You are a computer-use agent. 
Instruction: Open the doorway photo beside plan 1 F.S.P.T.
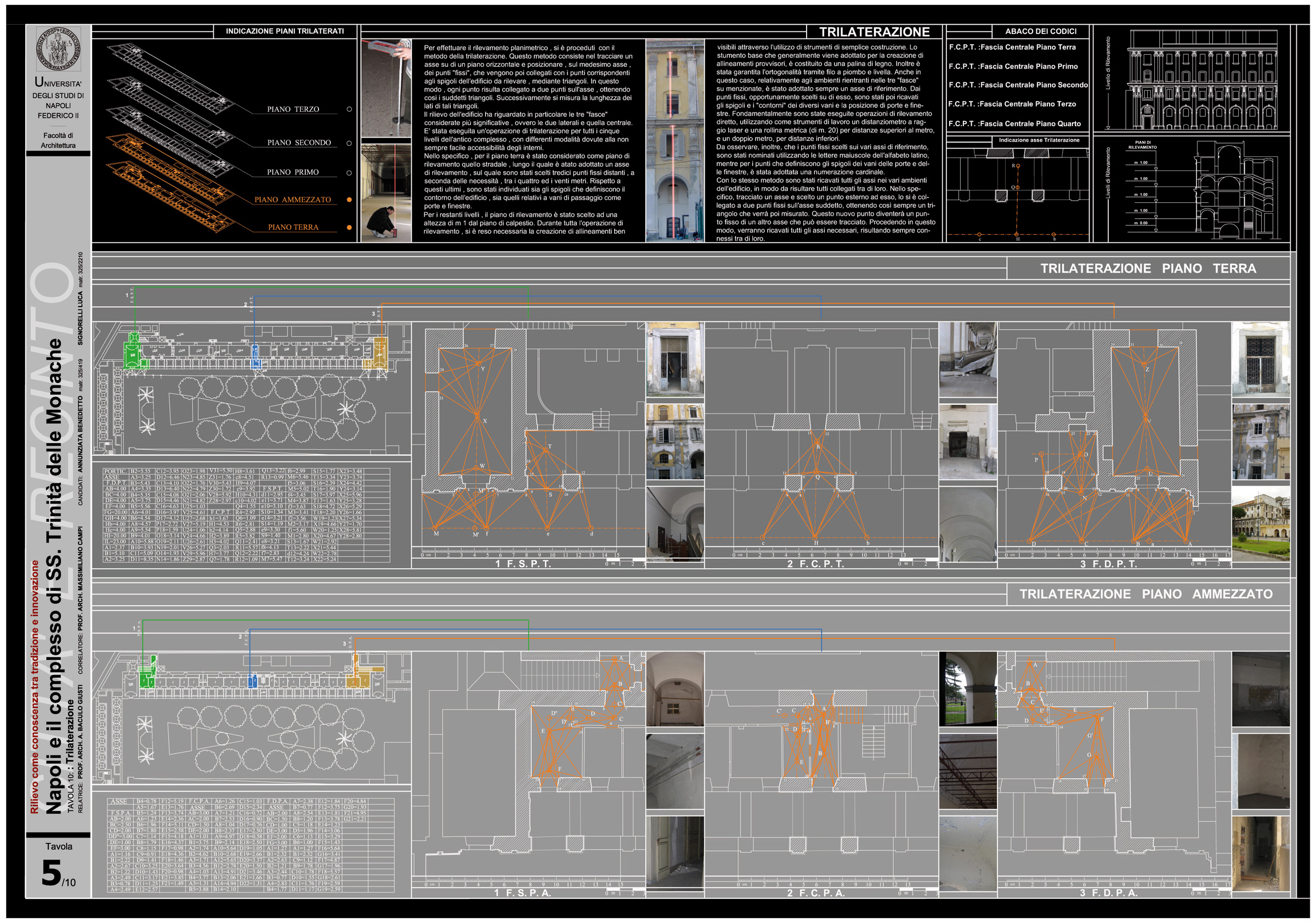click(674, 359)
